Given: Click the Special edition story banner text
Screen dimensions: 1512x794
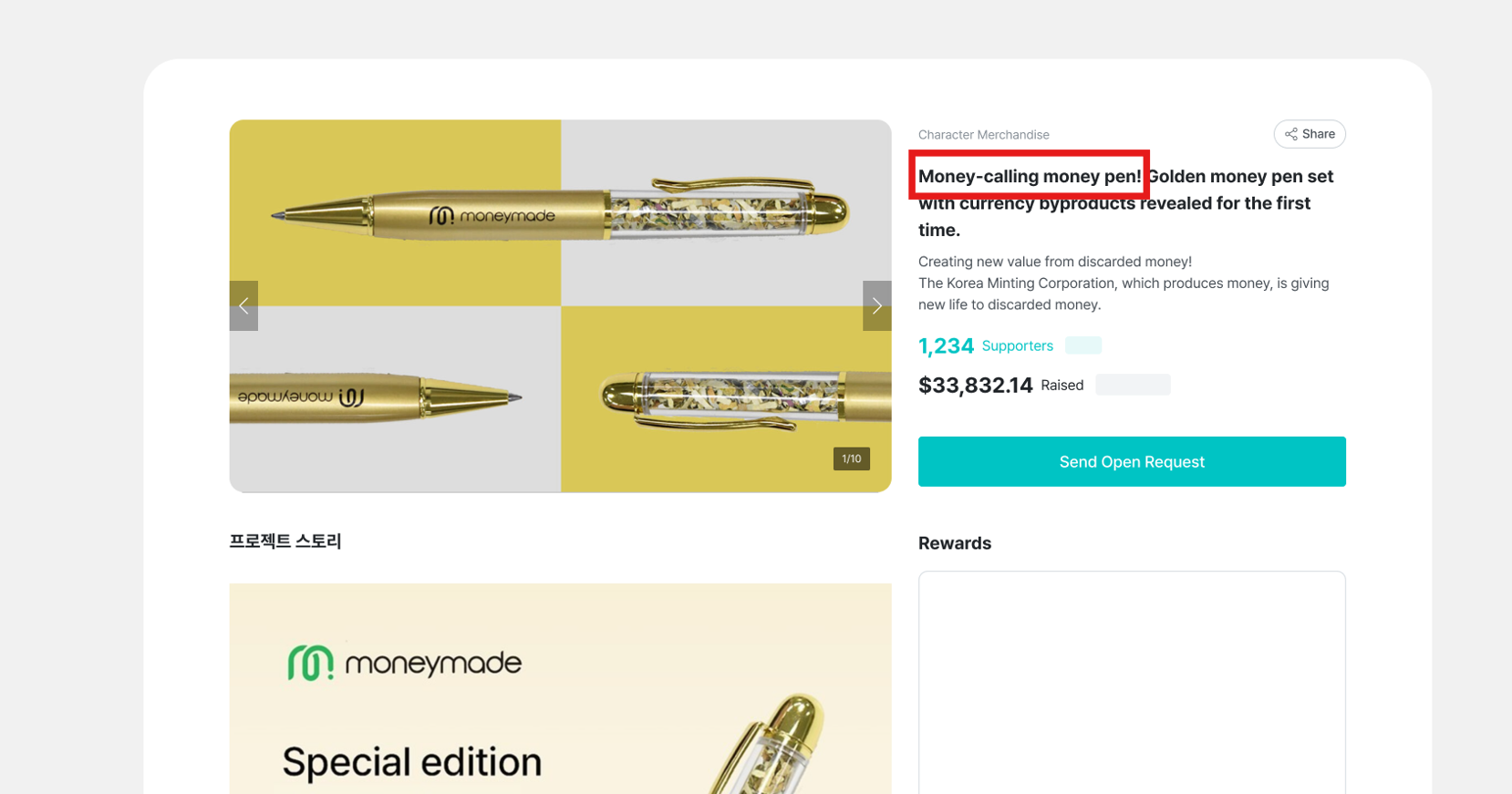Looking at the screenshot, I should tap(411, 762).
